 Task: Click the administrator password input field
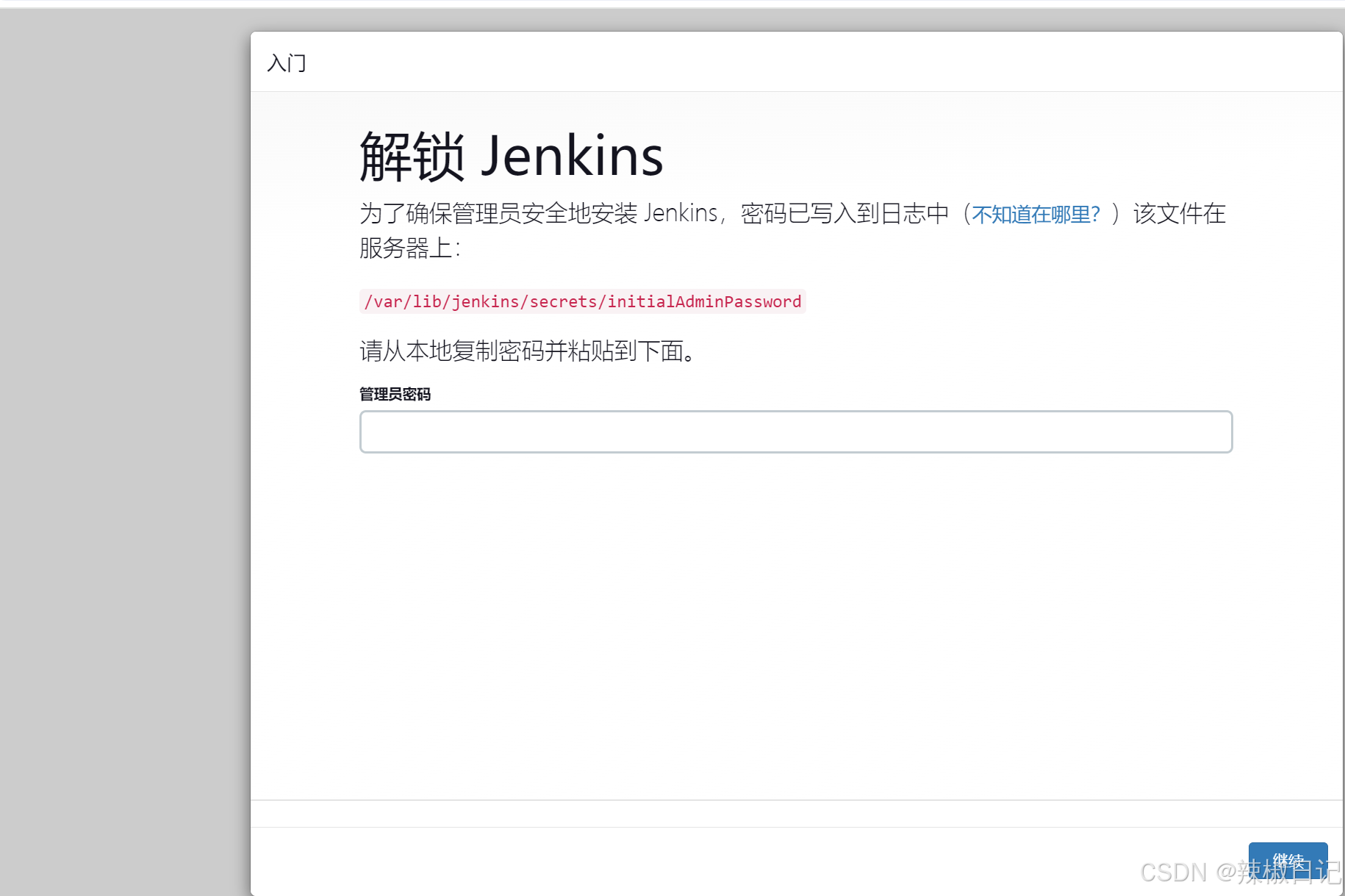[x=795, y=431]
